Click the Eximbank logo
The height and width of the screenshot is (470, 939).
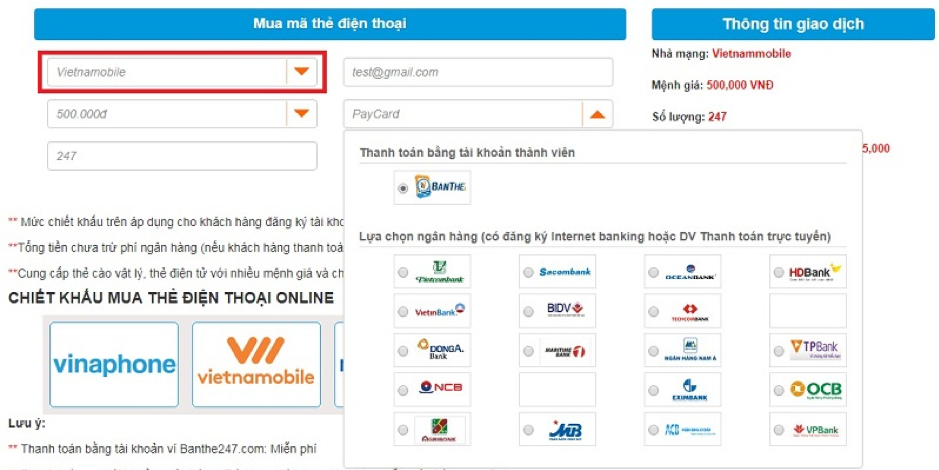pos(692,390)
